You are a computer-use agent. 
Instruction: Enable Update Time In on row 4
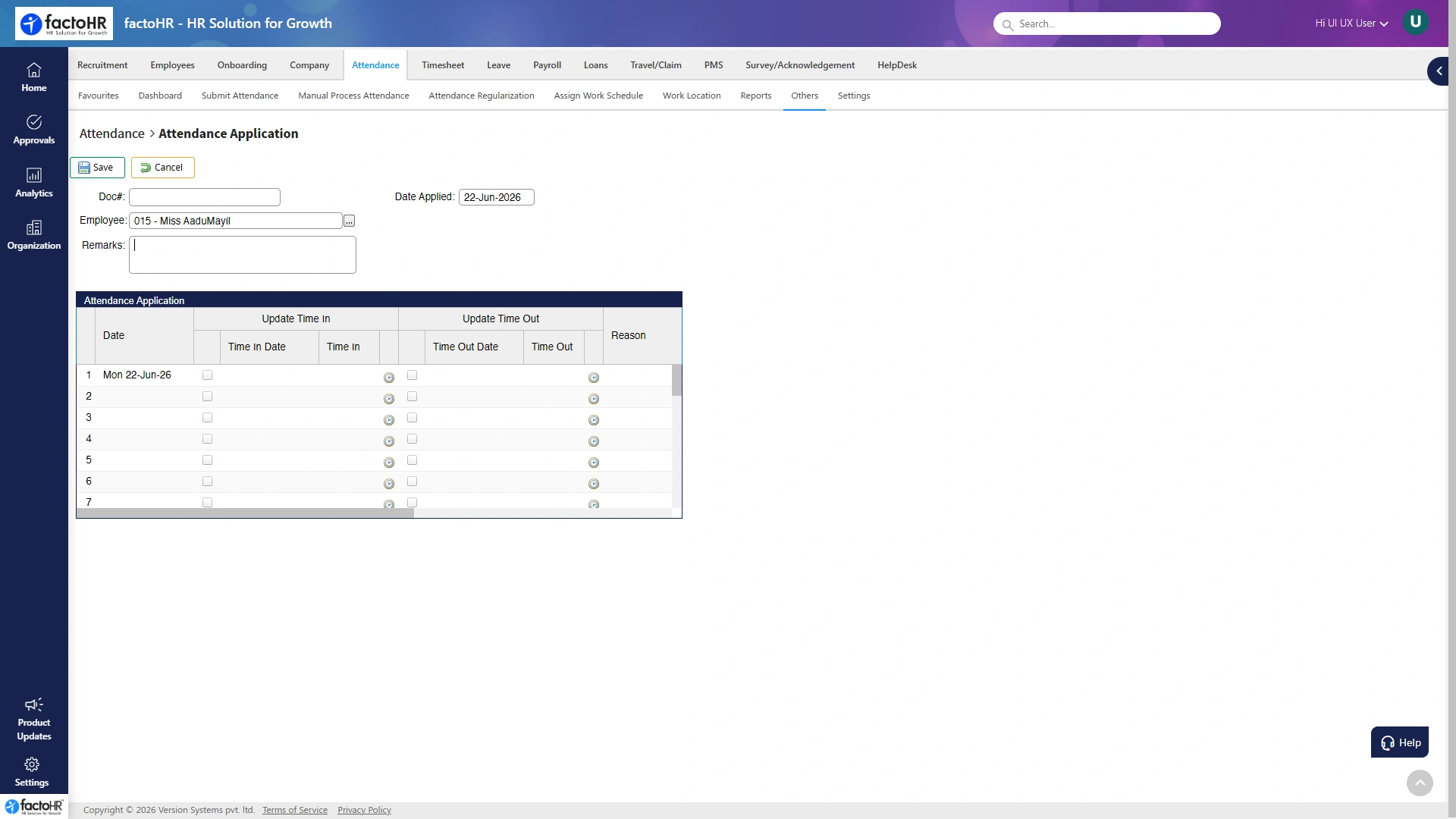(x=207, y=439)
